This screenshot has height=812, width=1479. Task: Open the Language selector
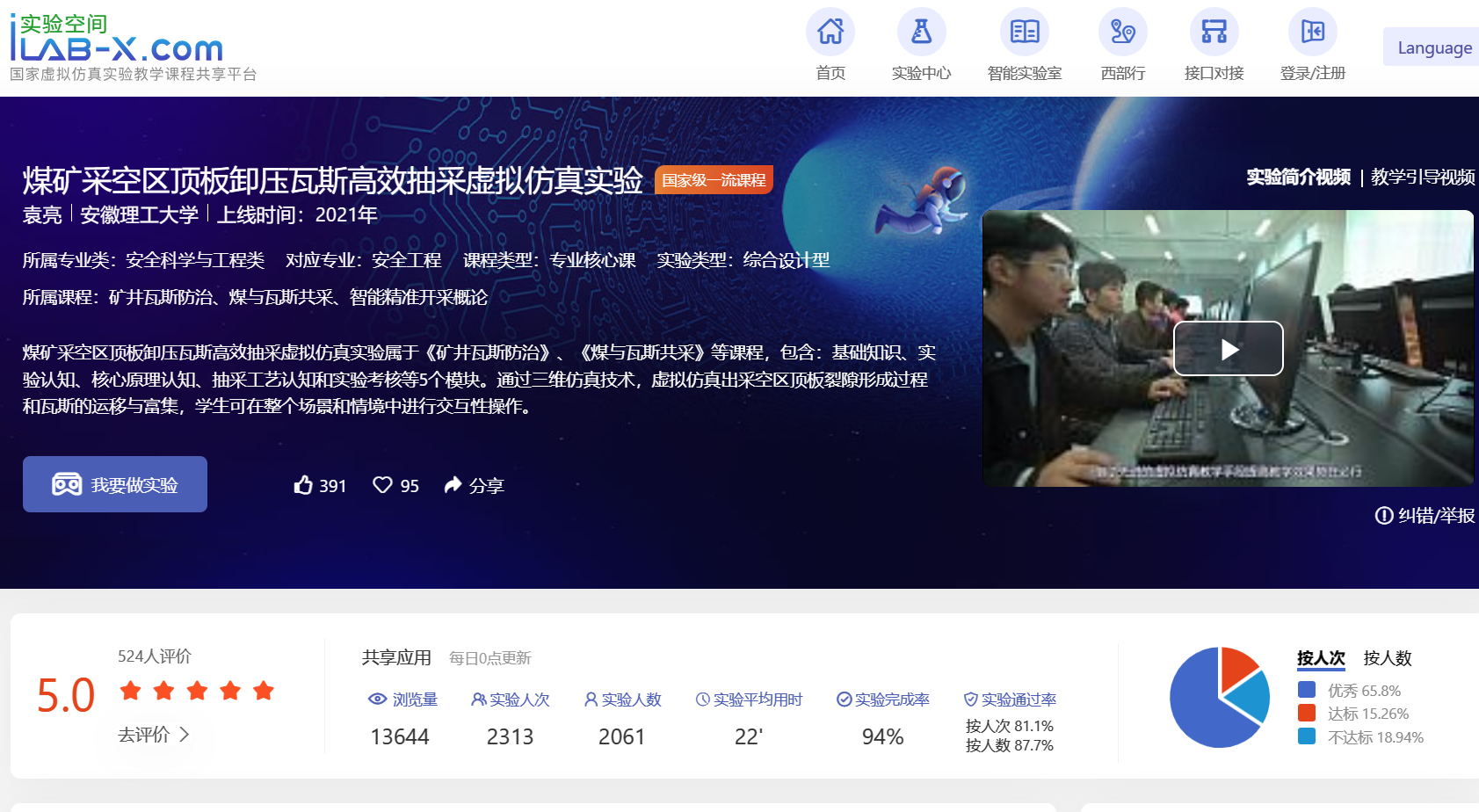1433,47
